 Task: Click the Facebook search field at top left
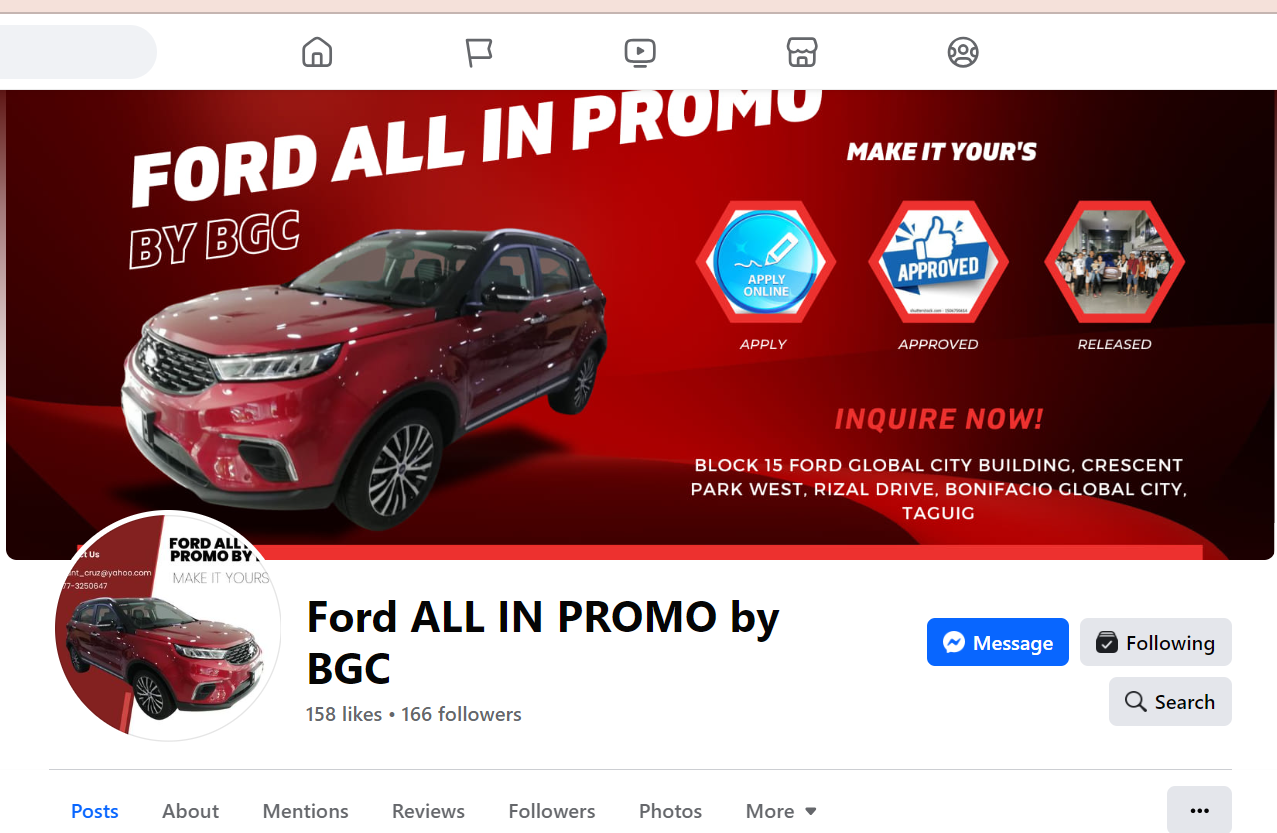[x=78, y=52]
